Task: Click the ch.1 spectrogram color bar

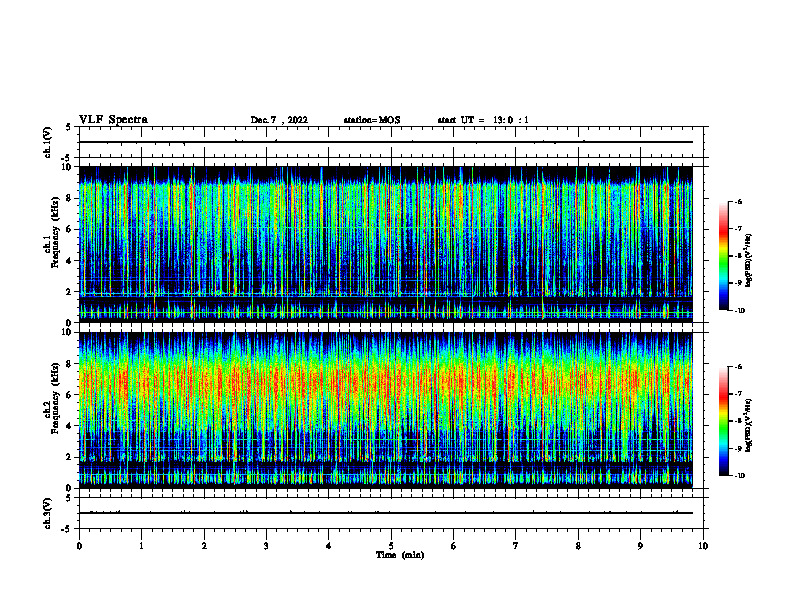Action: pyautogui.click(x=724, y=256)
